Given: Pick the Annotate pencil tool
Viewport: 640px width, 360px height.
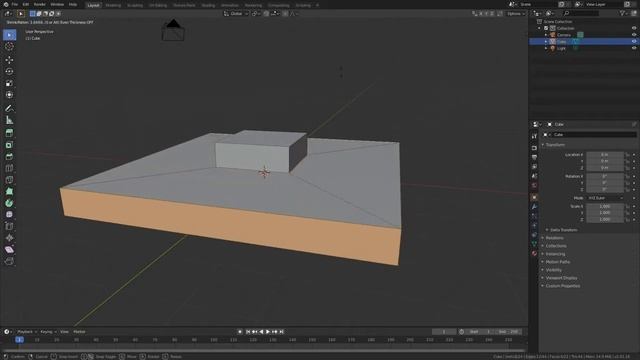Looking at the screenshot, I should click(x=9, y=109).
